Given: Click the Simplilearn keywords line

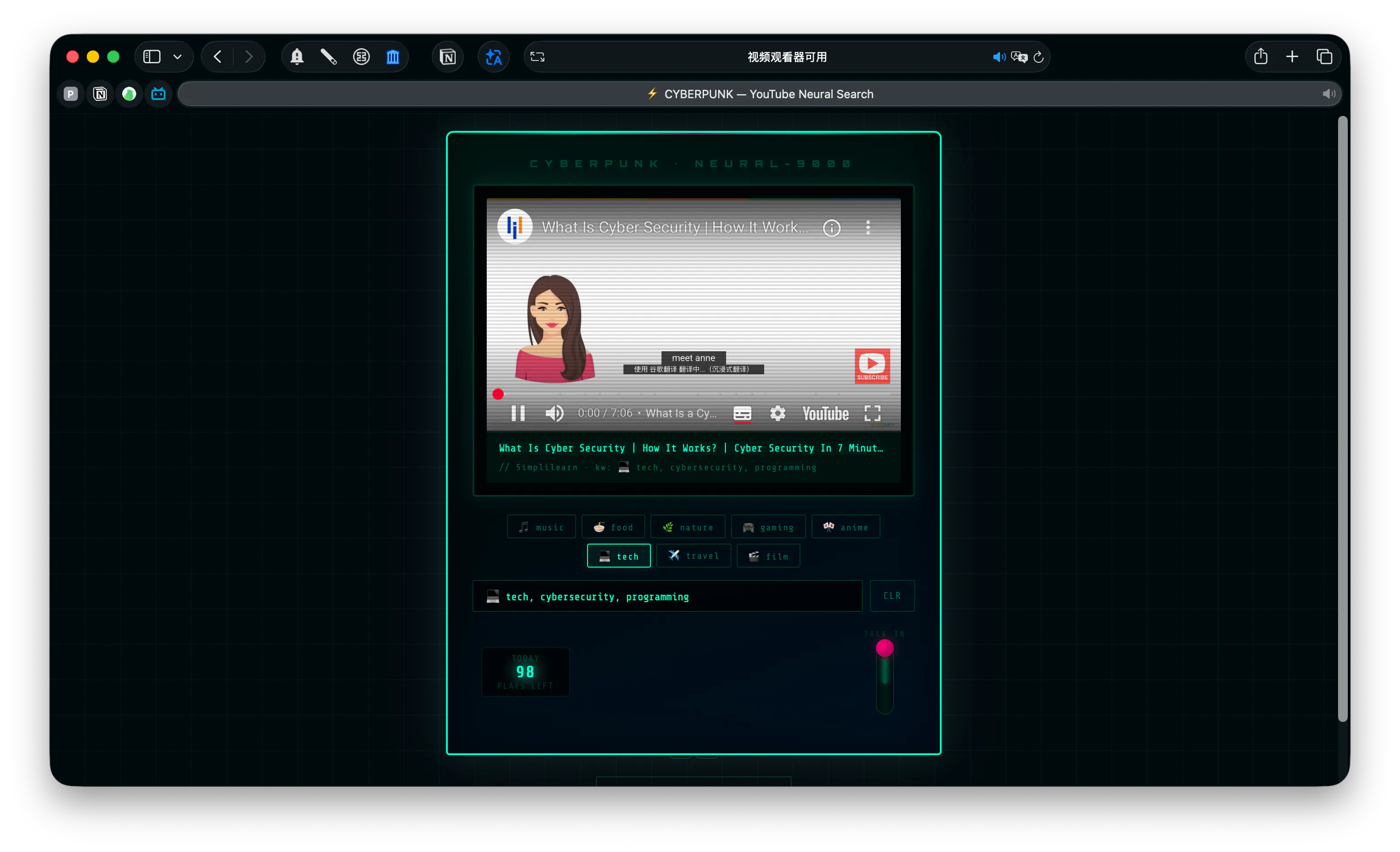Looking at the screenshot, I should (658, 467).
